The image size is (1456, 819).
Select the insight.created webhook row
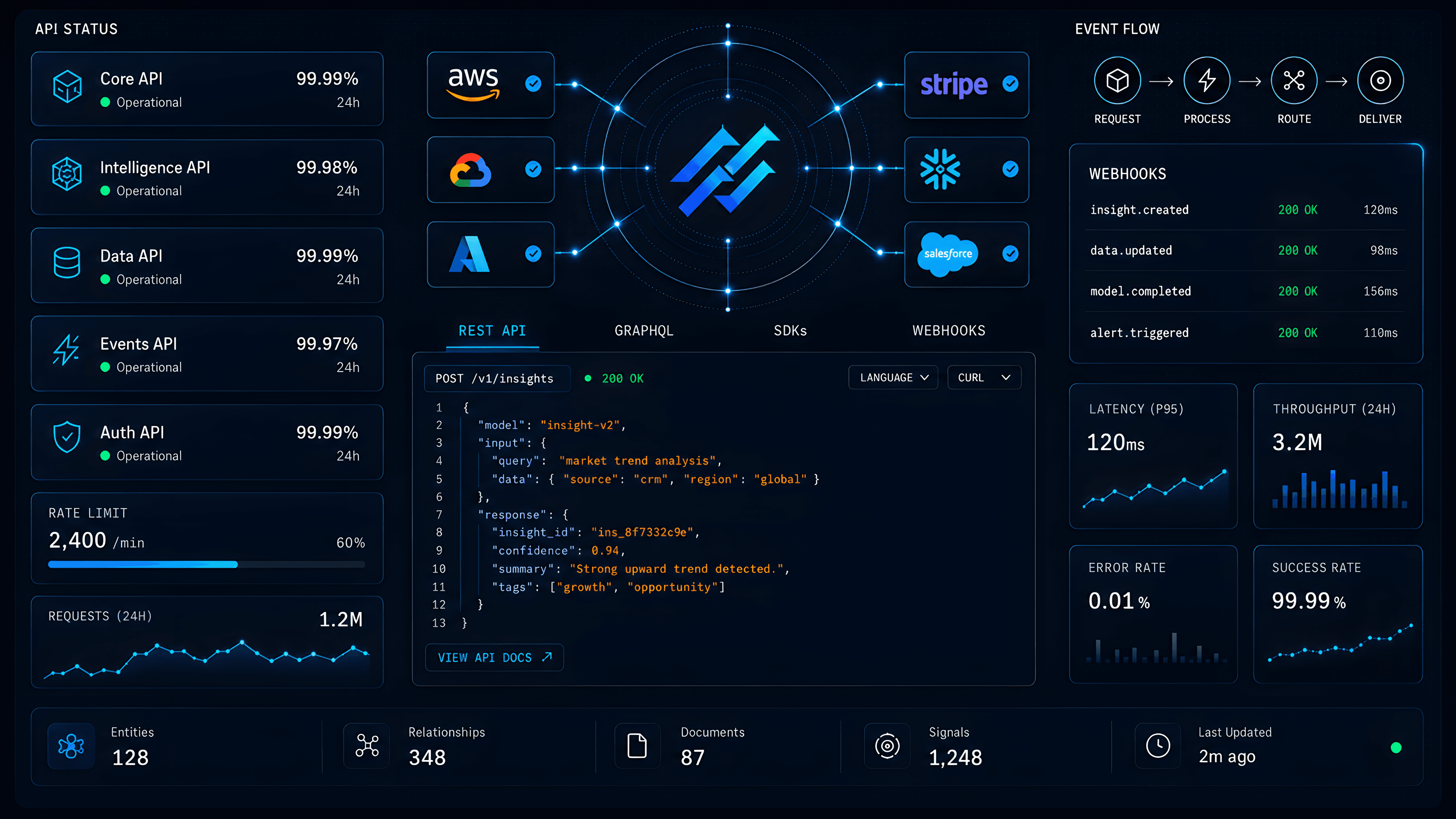(1244, 210)
